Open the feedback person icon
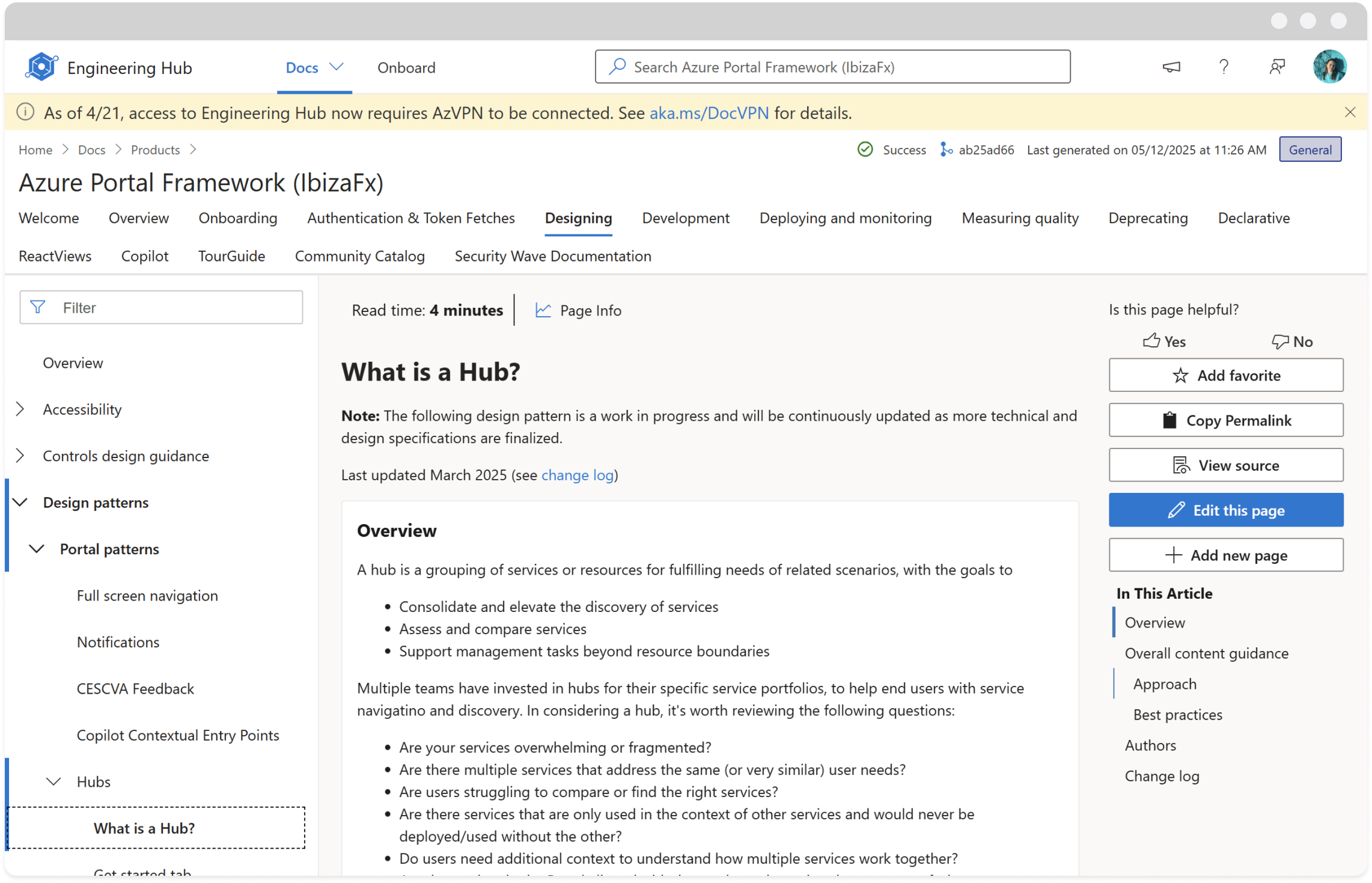Viewport: 1372px width, 883px height. (x=1277, y=67)
